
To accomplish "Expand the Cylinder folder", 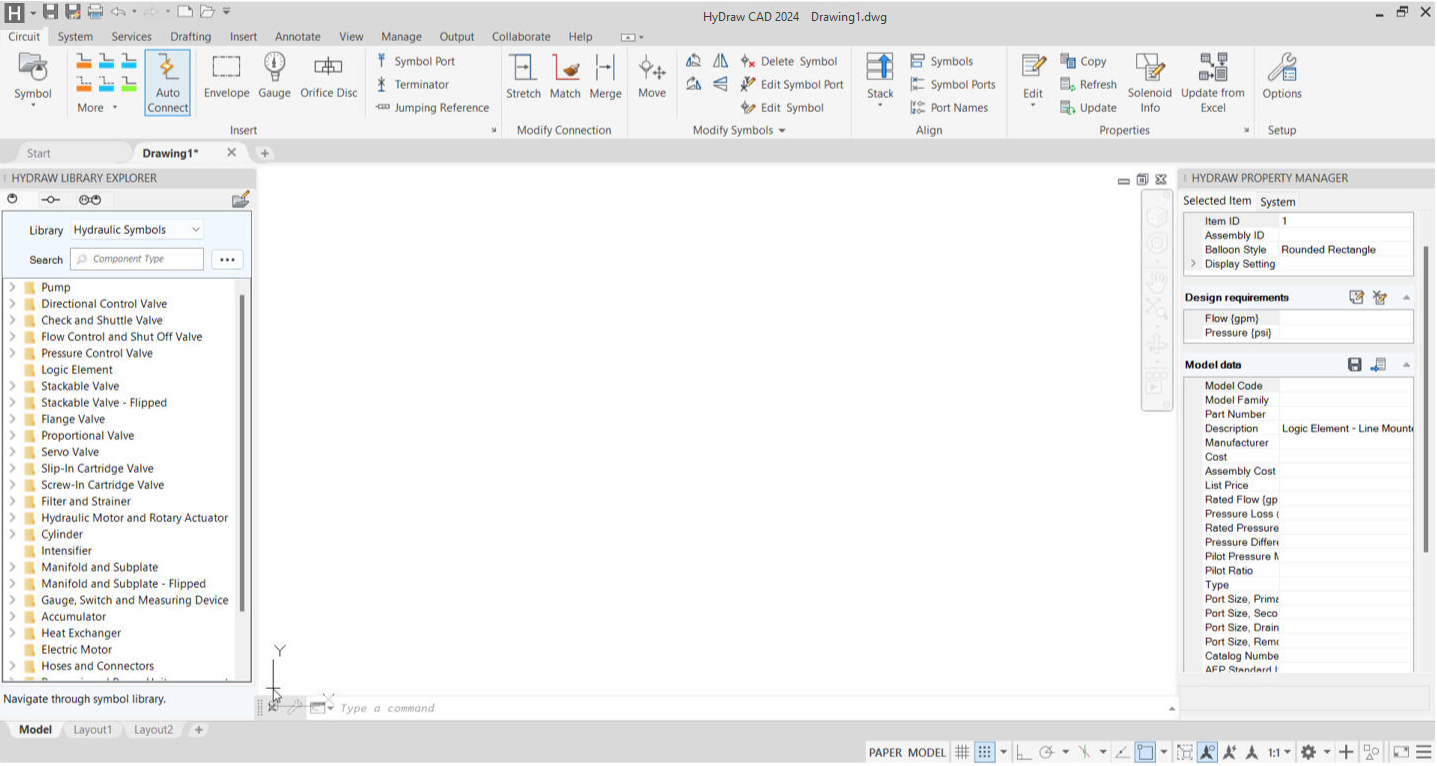I will click(x=12, y=535).
